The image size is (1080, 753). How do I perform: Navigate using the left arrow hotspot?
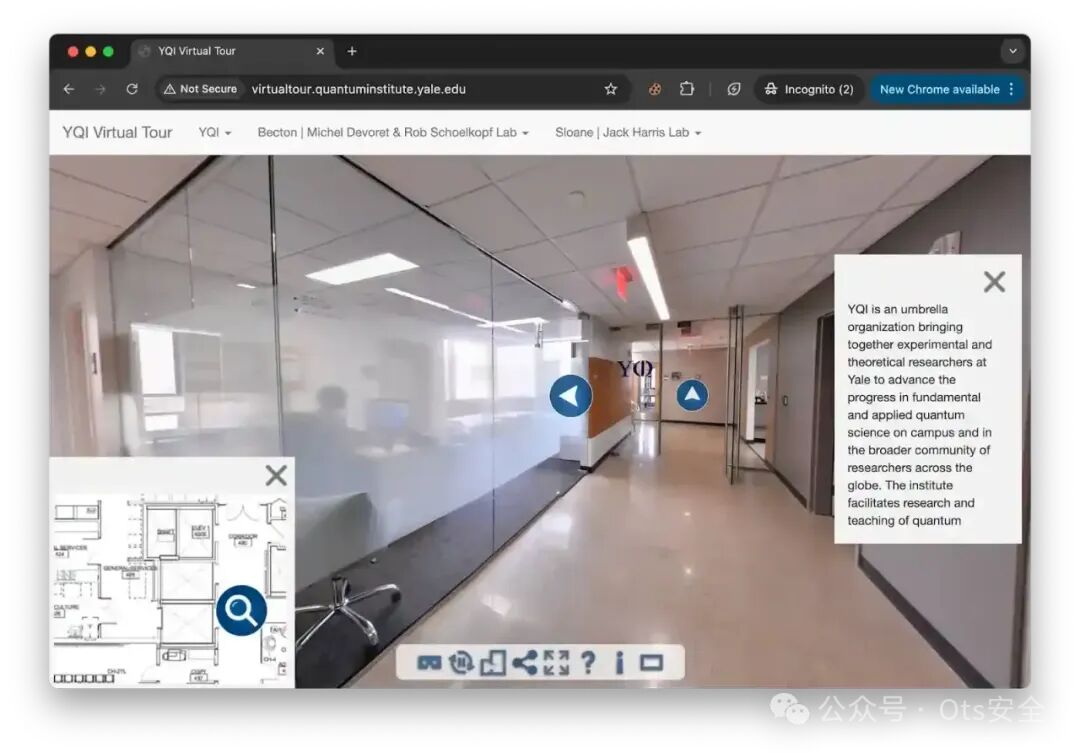click(570, 396)
